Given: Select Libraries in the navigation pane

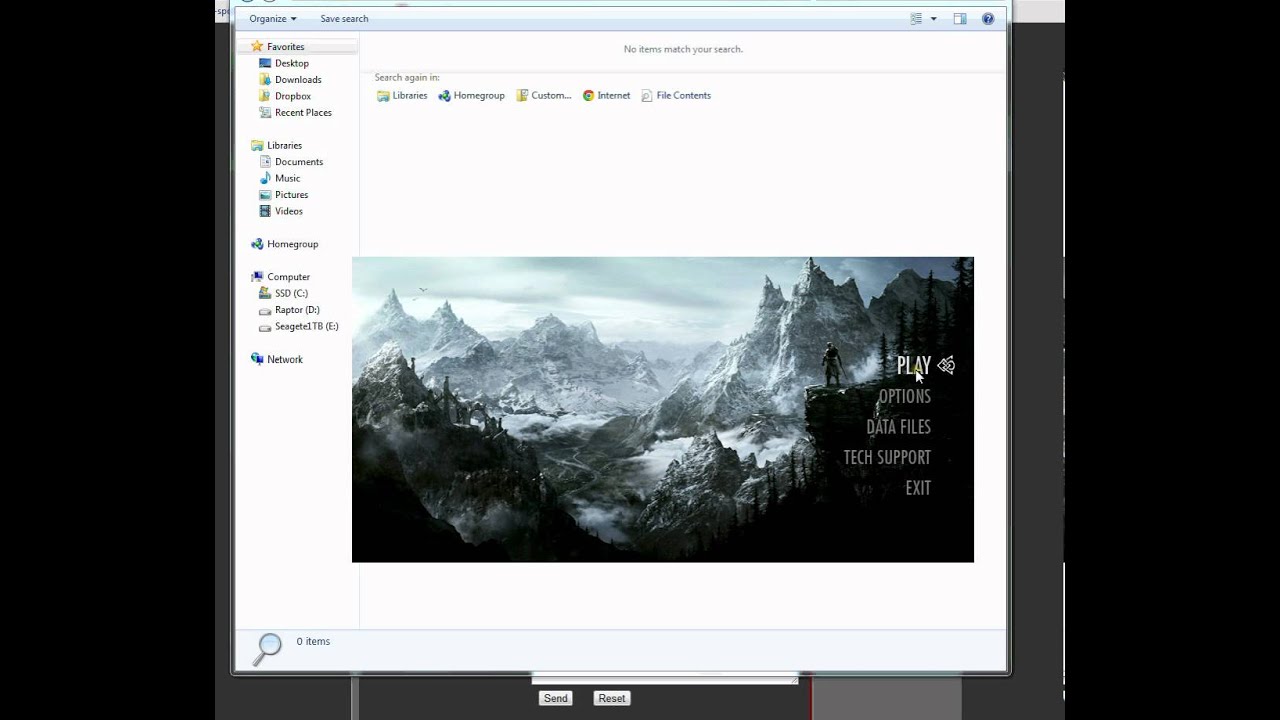Looking at the screenshot, I should [284, 145].
